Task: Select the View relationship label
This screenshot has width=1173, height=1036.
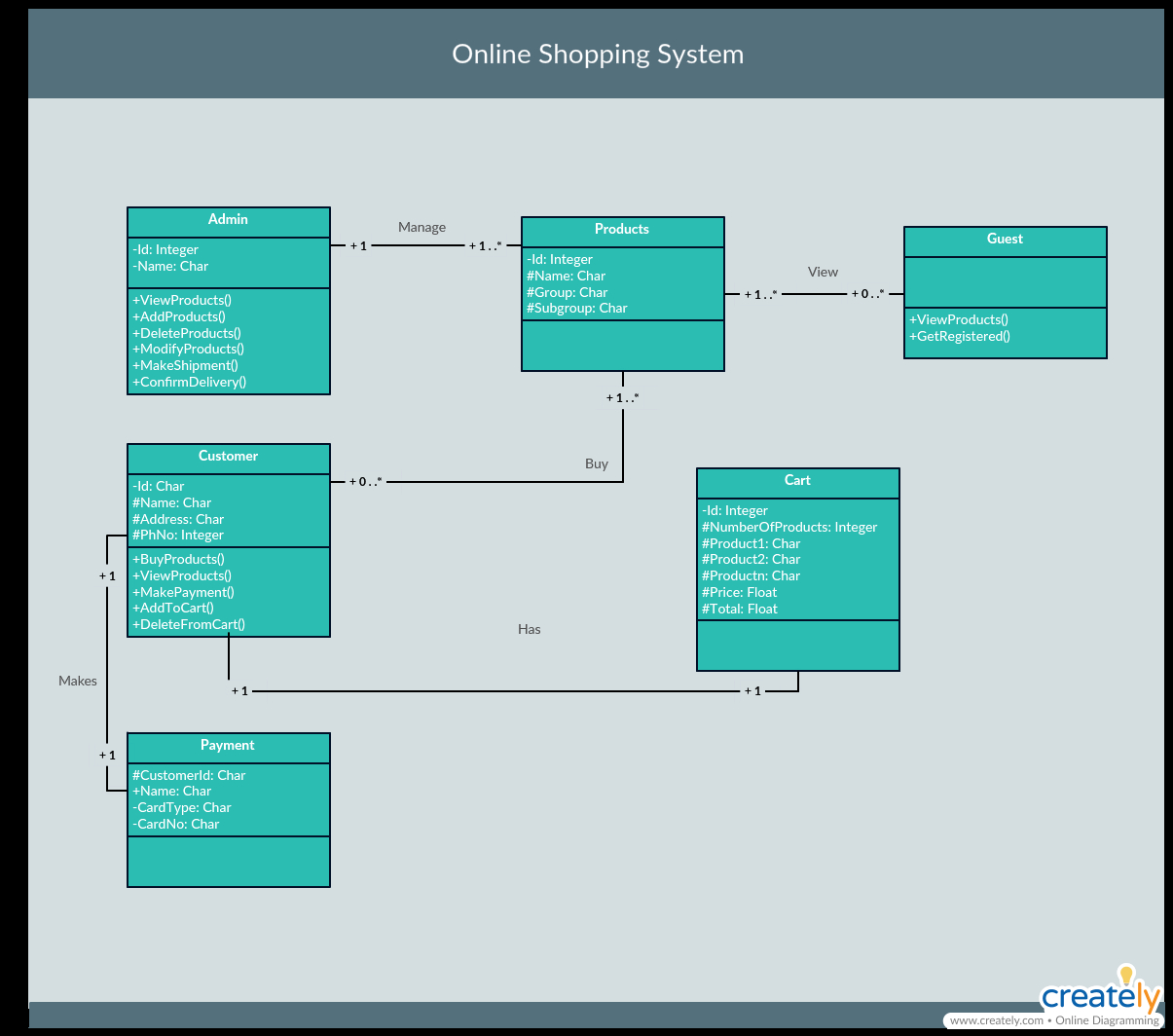Action: [x=823, y=272]
